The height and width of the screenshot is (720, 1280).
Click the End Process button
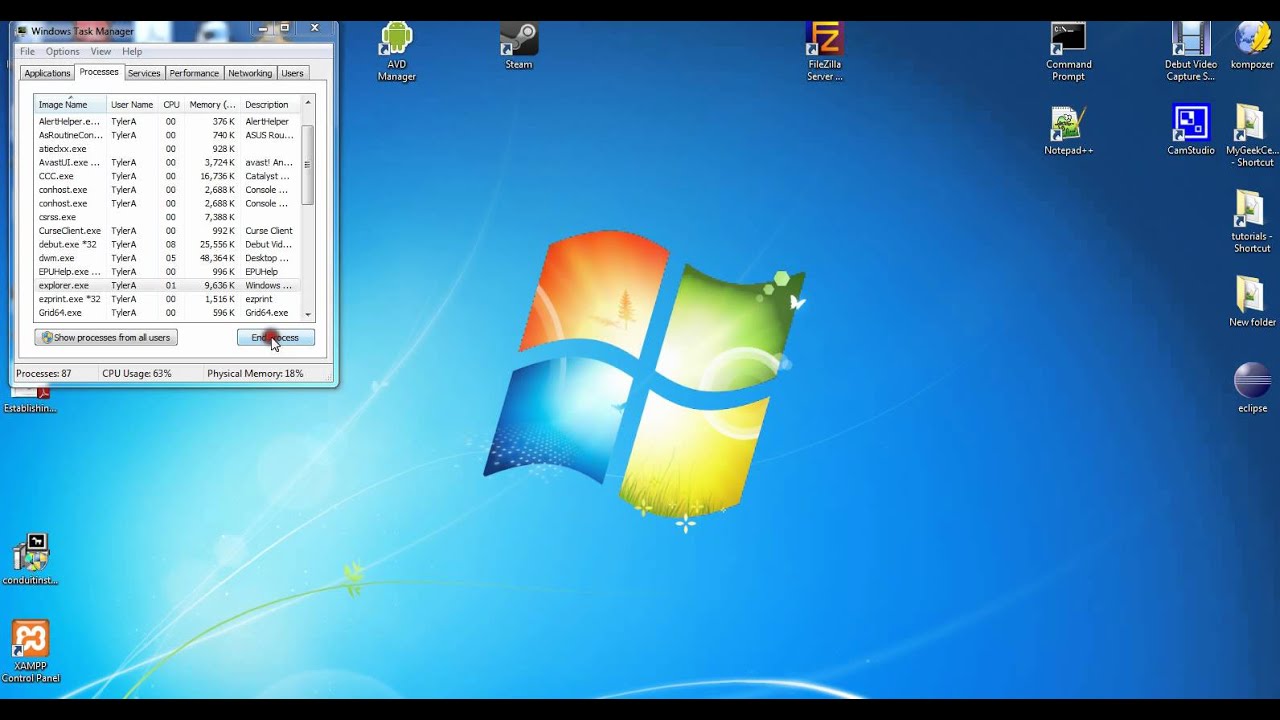(x=276, y=338)
